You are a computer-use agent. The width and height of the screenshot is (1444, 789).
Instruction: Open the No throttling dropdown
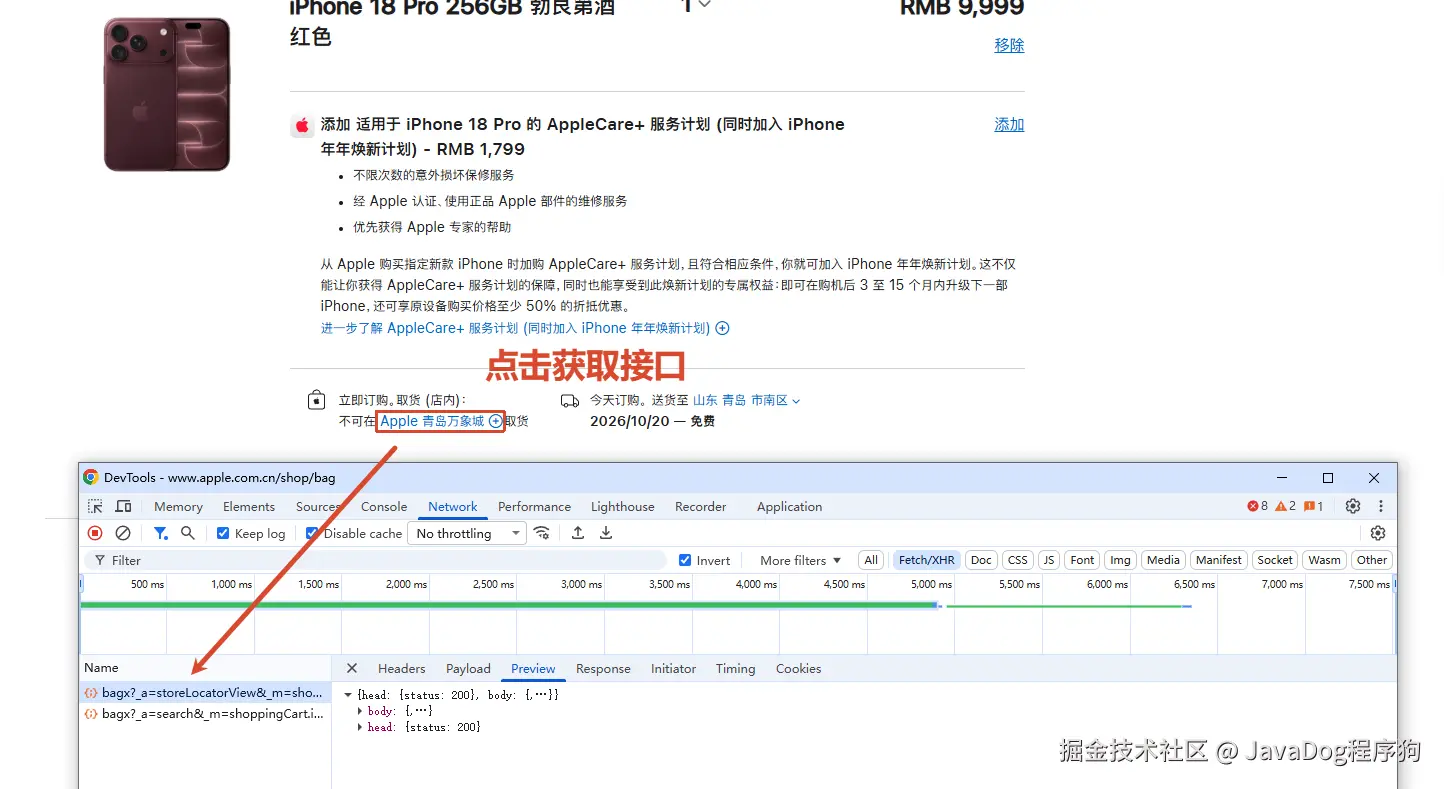(x=468, y=534)
